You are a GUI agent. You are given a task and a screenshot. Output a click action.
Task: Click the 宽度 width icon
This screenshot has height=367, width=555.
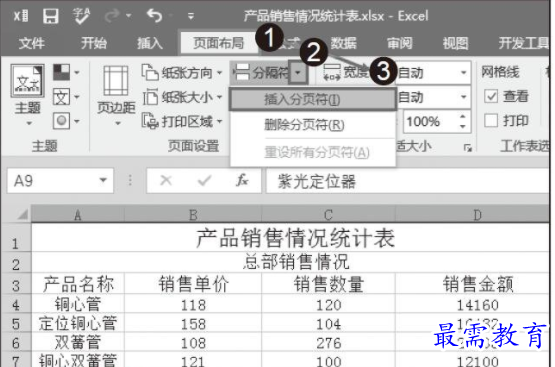click(332, 73)
